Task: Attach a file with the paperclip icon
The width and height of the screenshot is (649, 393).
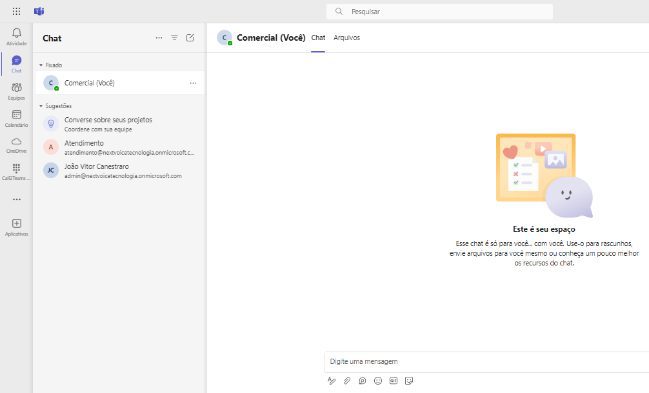Action: pyautogui.click(x=347, y=381)
